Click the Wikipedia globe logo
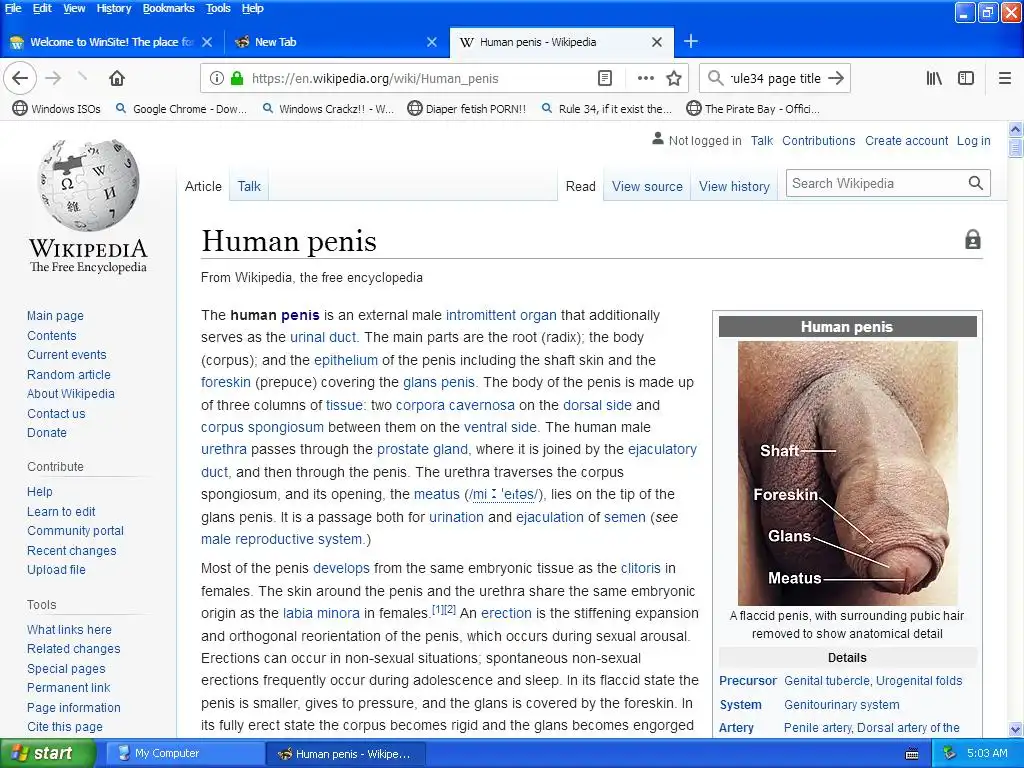 (89, 185)
